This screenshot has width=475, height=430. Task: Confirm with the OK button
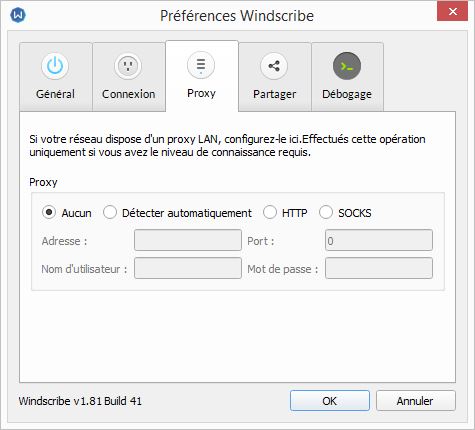click(x=330, y=401)
